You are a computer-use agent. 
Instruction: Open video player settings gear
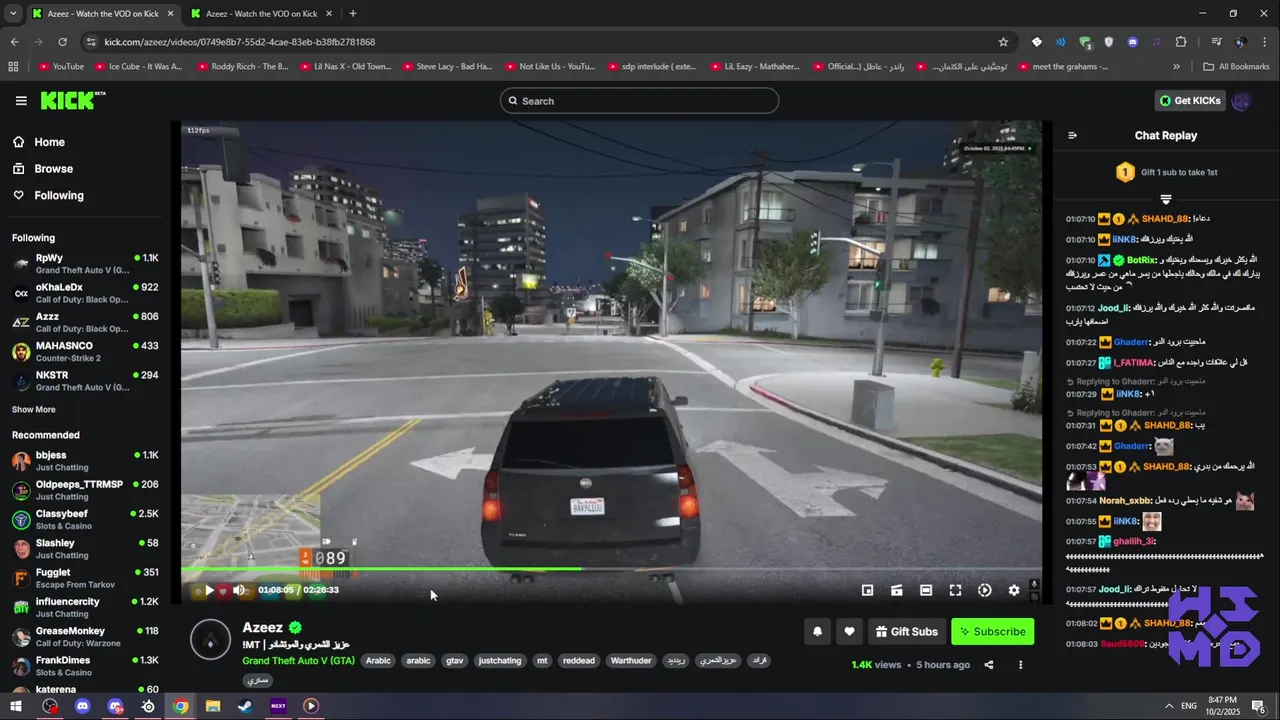click(1014, 590)
